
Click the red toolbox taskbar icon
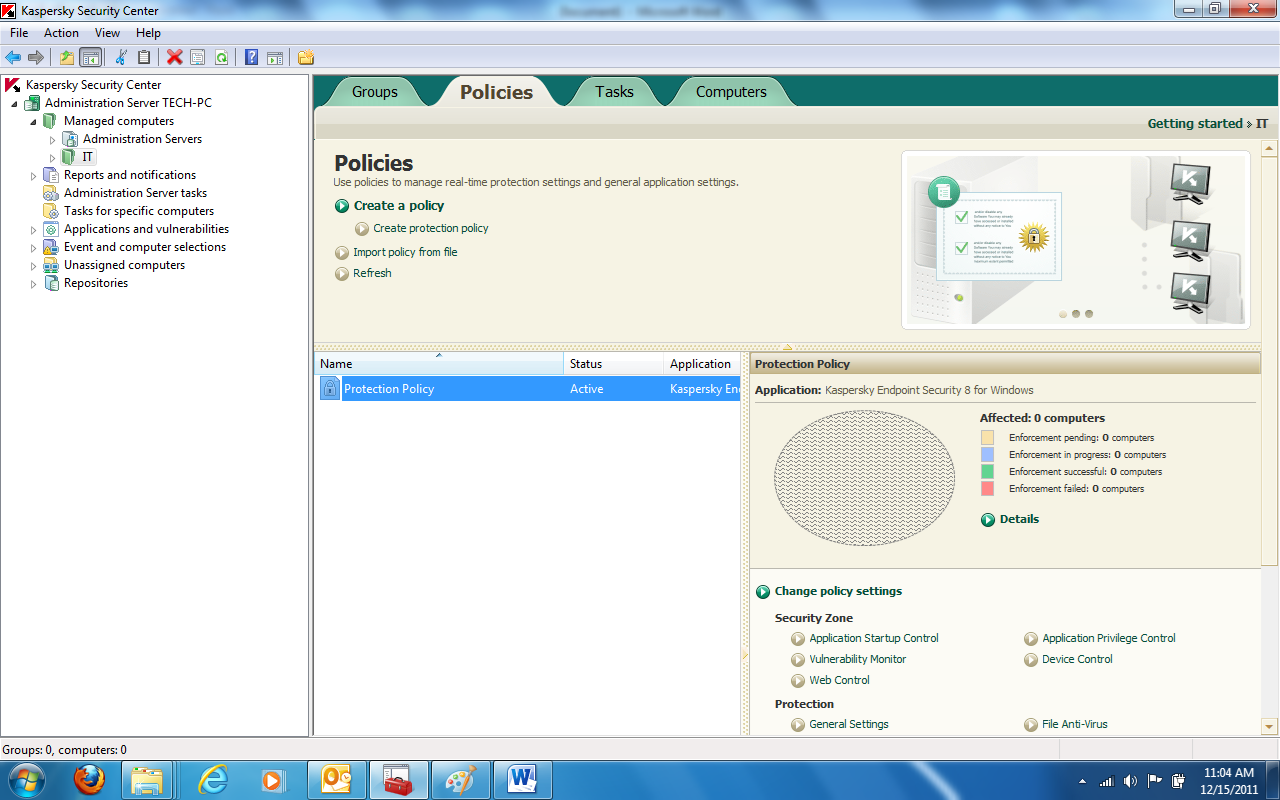click(x=398, y=780)
